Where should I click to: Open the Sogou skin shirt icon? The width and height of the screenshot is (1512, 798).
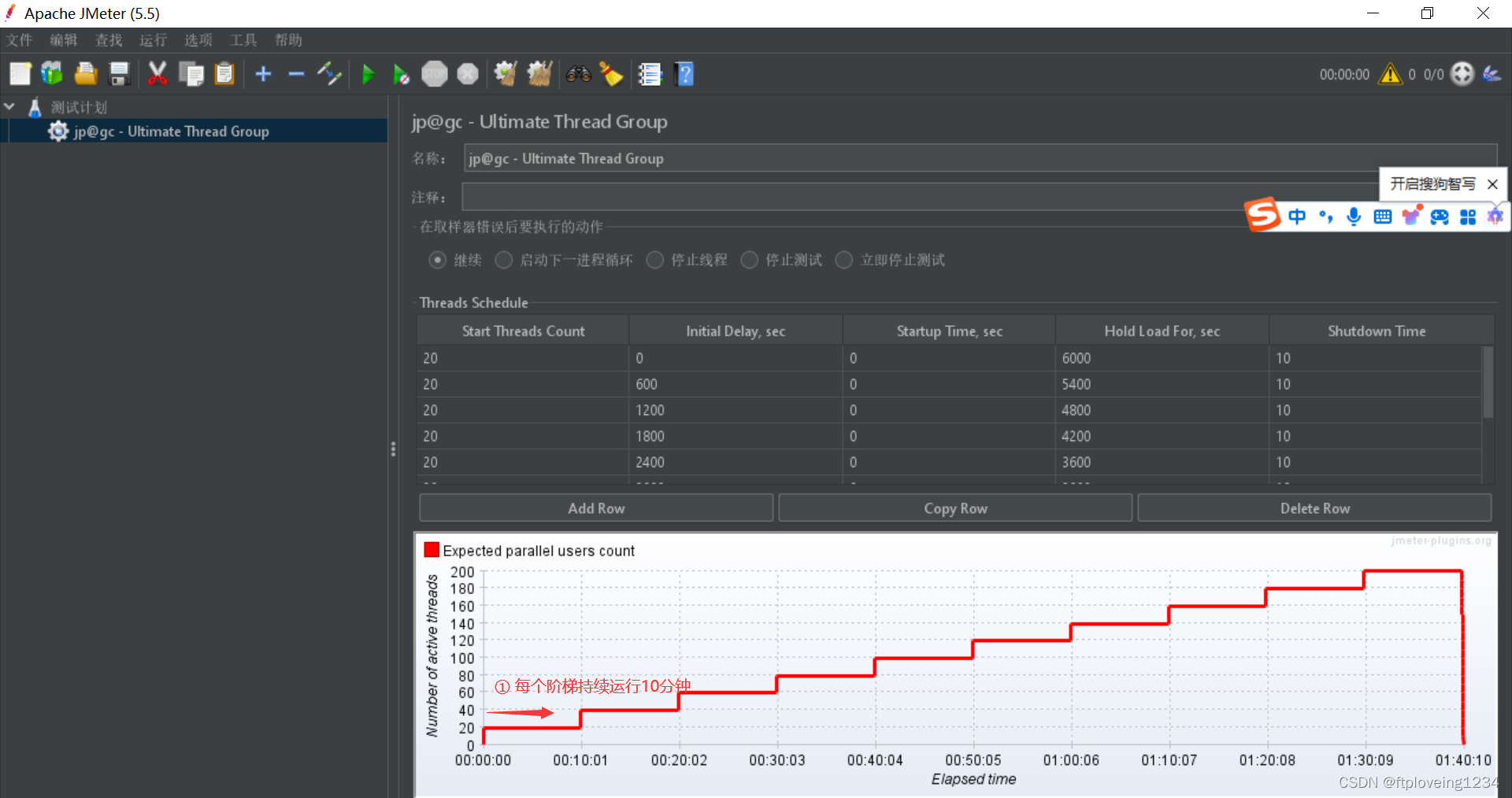click(1411, 215)
